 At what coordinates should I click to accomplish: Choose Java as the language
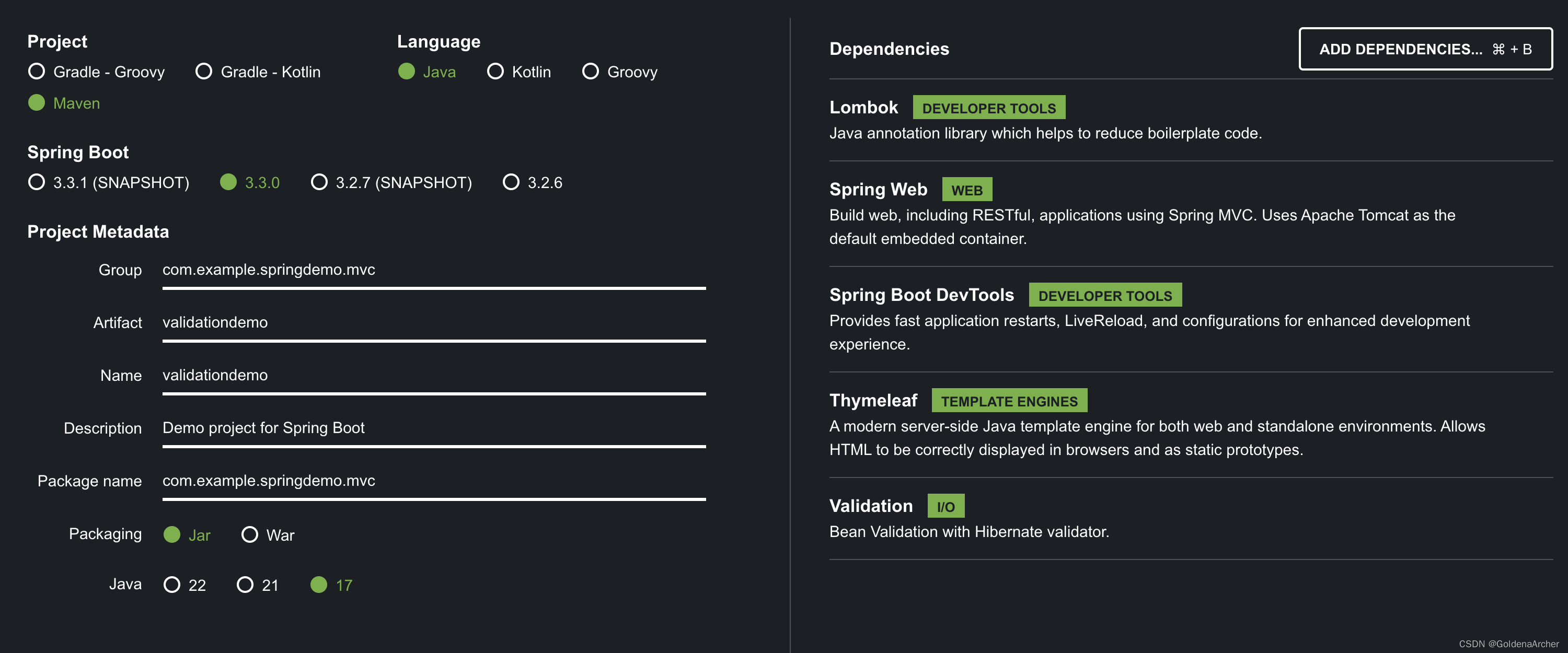click(426, 72)
